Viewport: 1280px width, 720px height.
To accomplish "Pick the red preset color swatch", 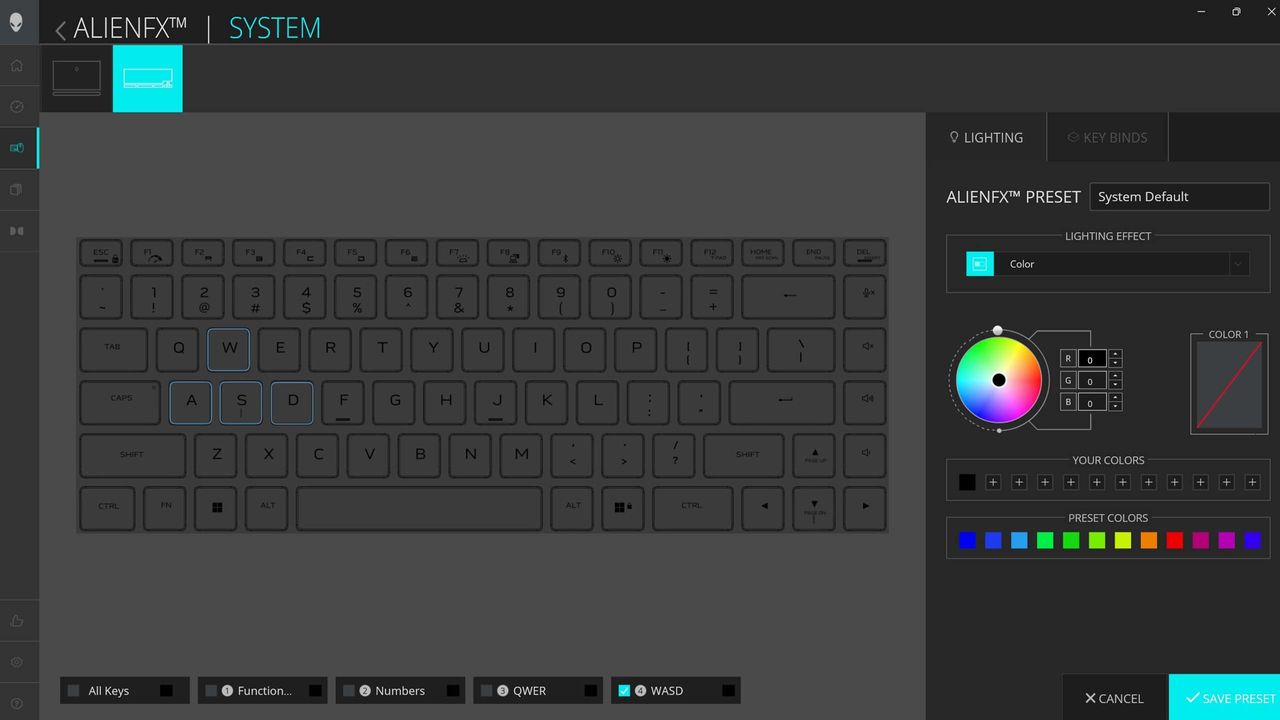I will (x=1174, y=540).
